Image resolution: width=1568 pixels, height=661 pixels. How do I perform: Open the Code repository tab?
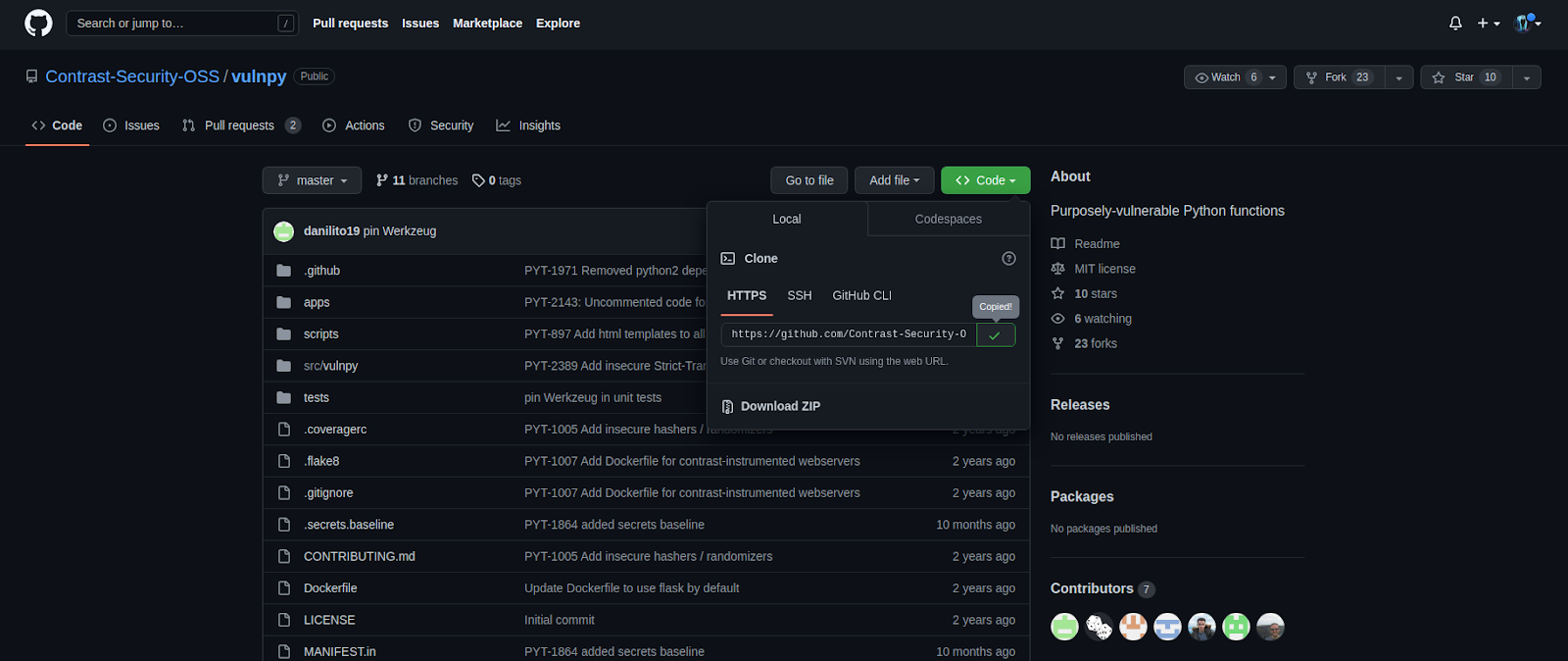[x=57, y=126]
